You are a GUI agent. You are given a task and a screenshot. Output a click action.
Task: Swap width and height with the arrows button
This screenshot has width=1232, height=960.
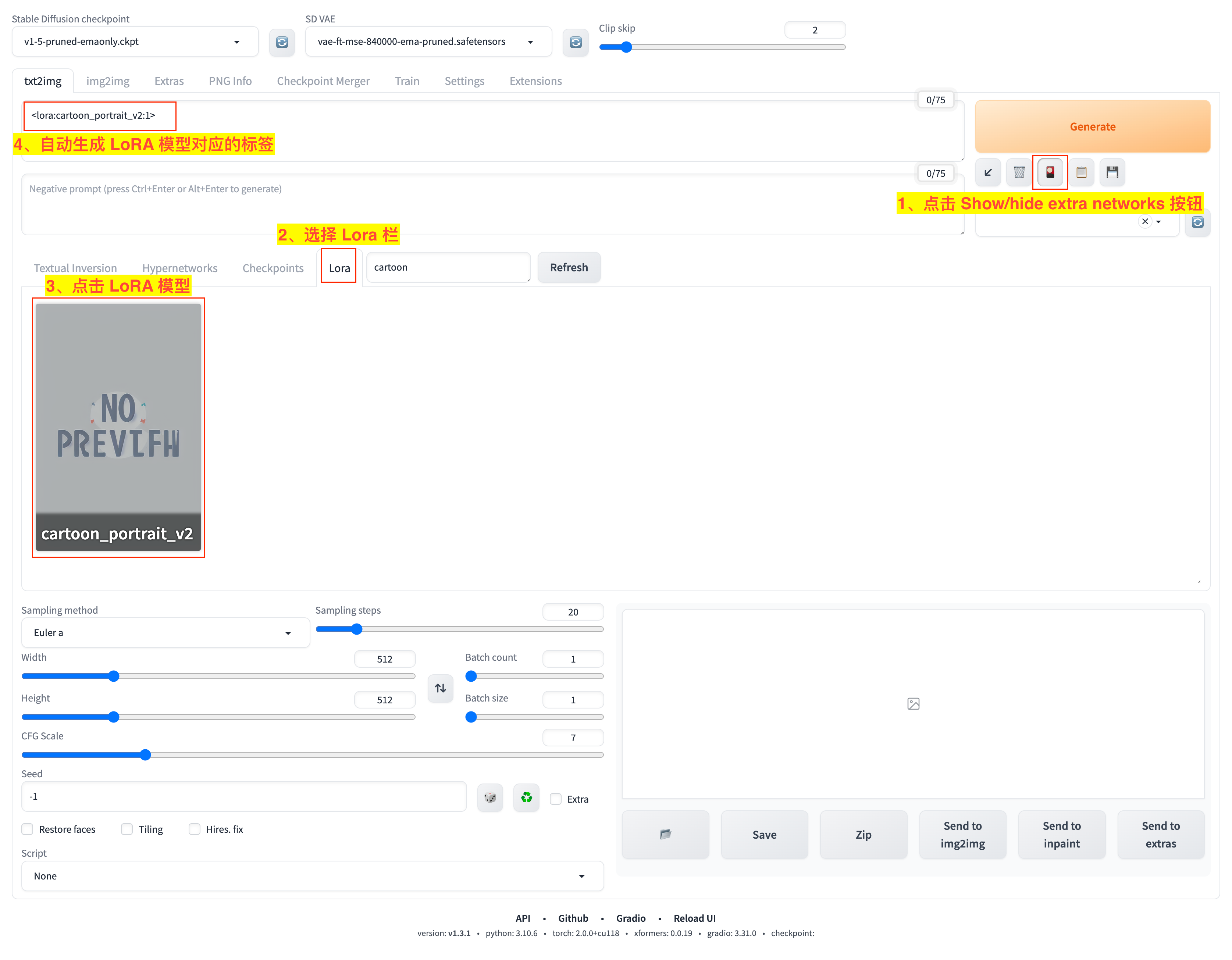tap(440, 688)
